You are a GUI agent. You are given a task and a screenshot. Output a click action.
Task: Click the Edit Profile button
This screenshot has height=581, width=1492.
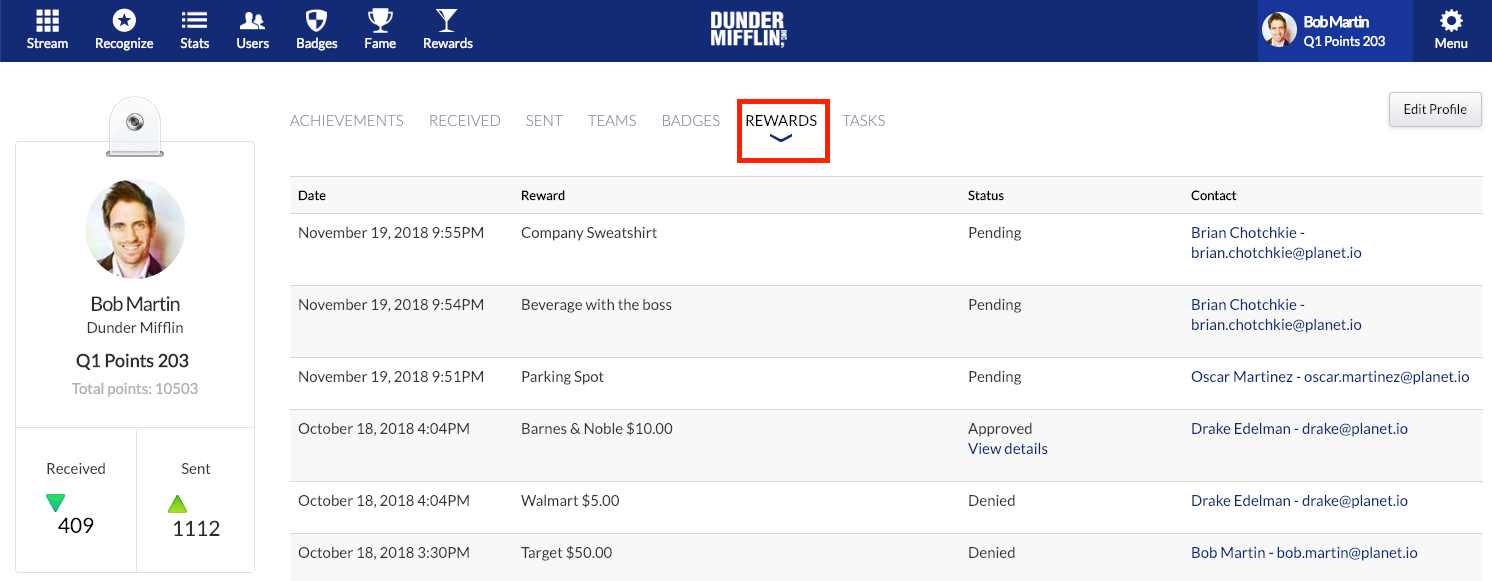click(x=1435, y=110)
